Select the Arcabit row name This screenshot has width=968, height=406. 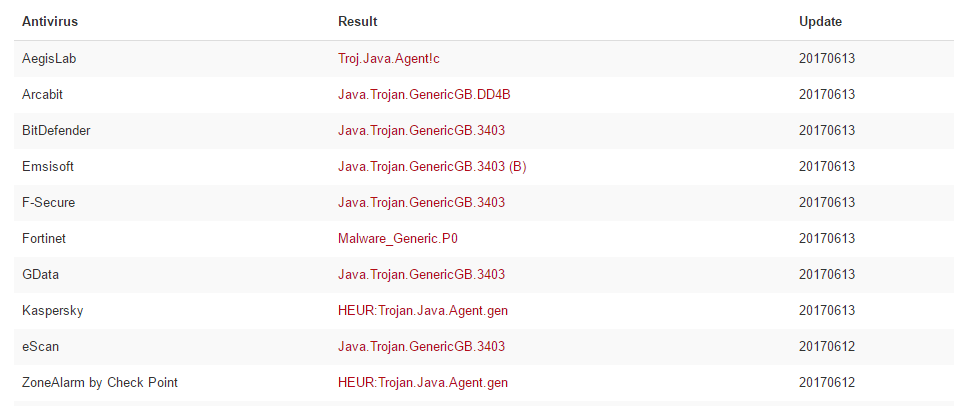click(43, 94)
